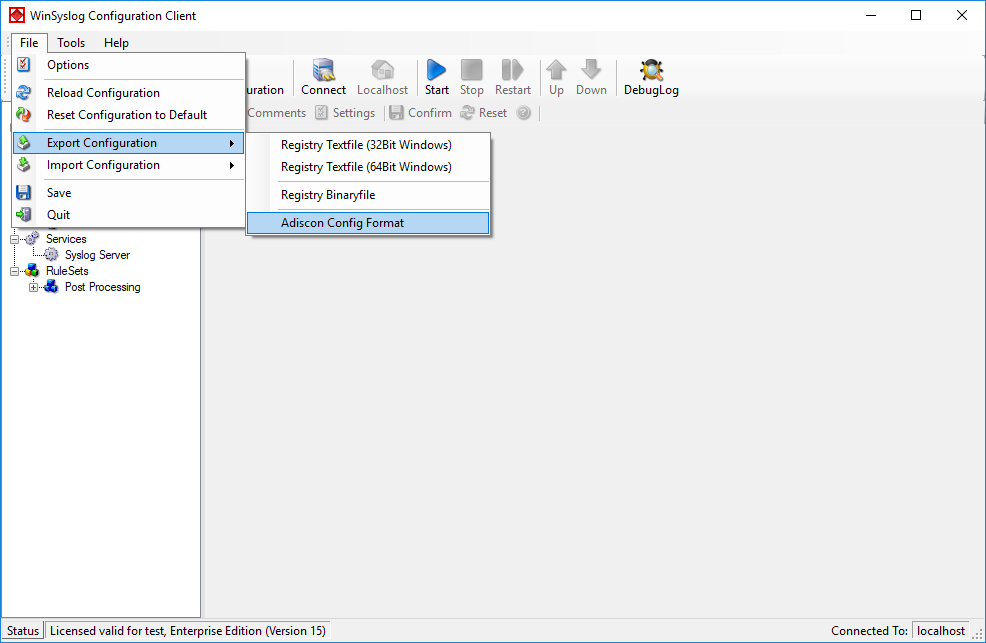Select Reset Configuration to Default
This screenshot has height=643, width=986.
tap(128, 114)
